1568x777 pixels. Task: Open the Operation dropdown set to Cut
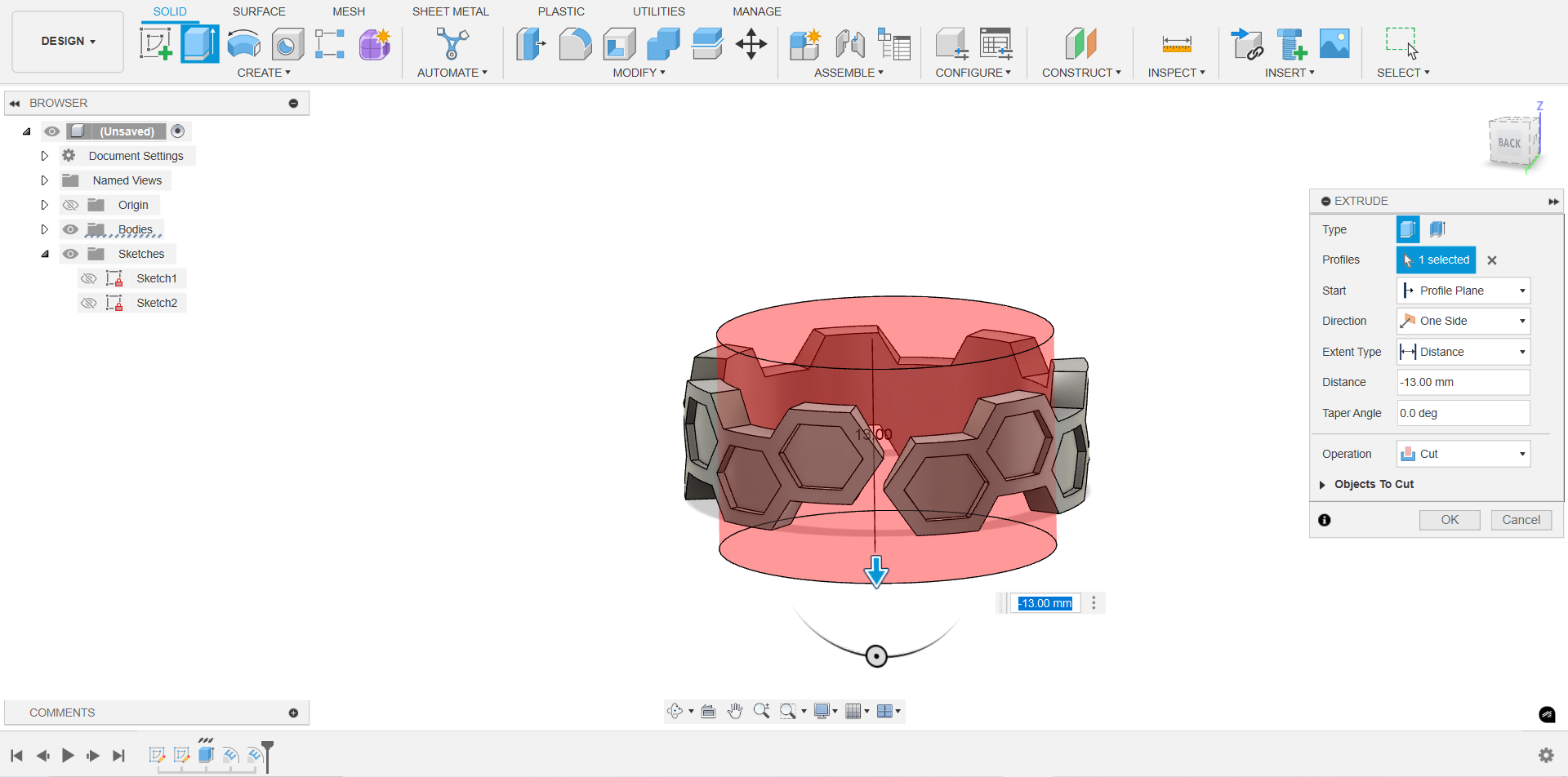tap(1463, 454)
